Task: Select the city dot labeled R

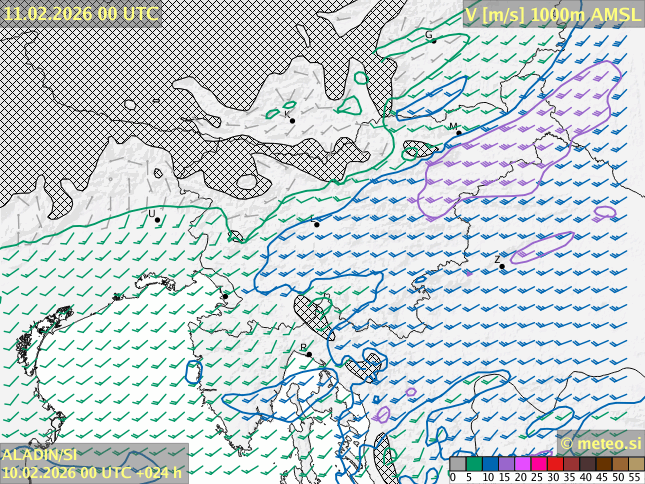Action: [309, 354]
